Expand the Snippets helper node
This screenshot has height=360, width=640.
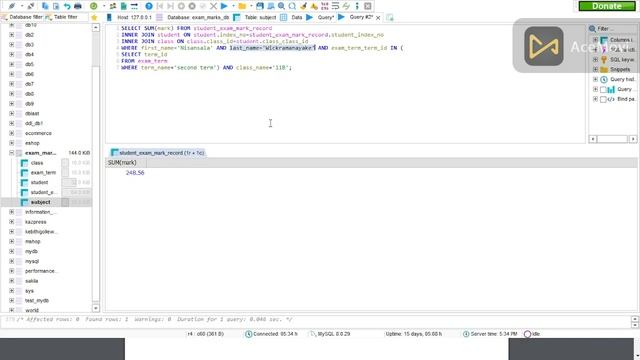coord(595,69)
